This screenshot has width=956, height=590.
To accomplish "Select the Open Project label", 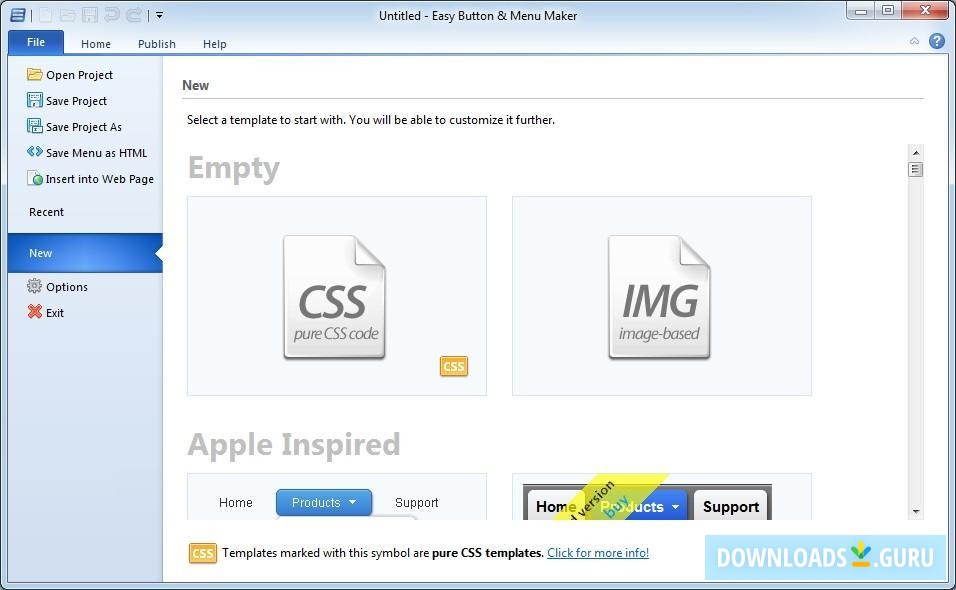I will (x=79, y=75).
